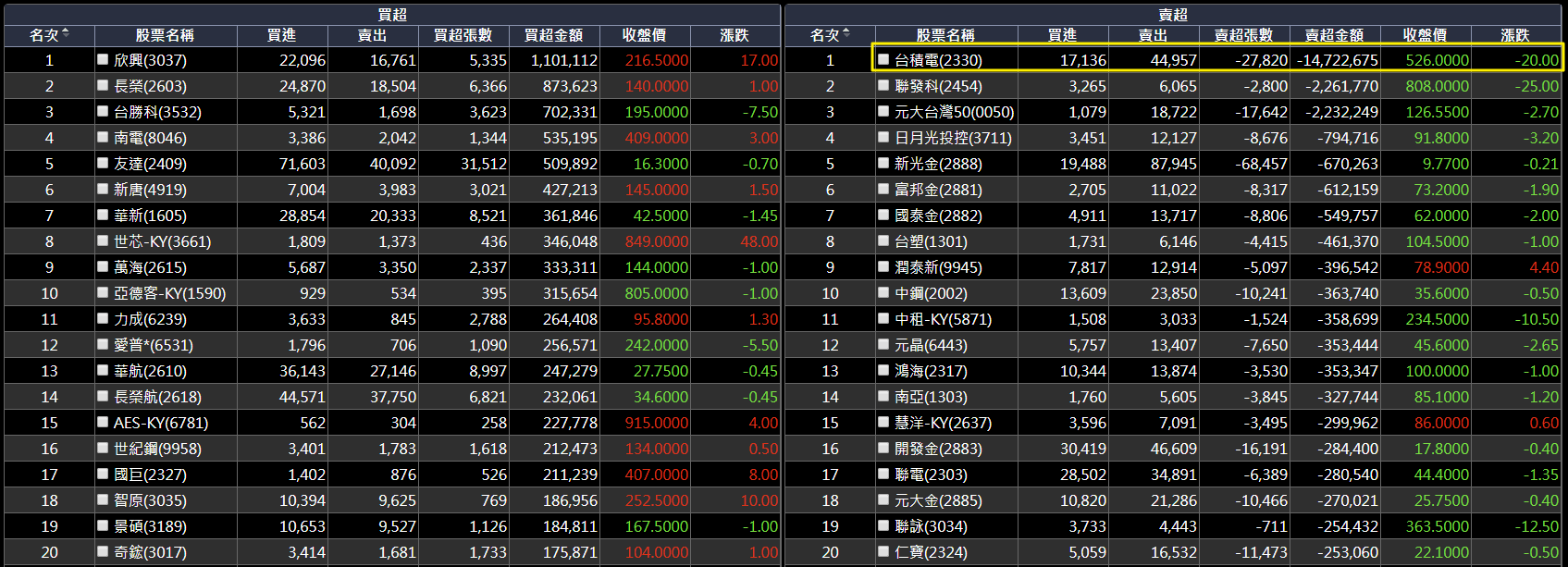Toggle the 萬海(2615) checkbox
Image resolution: width=1568 pixels, height=567 pixels.
pos(103,266)
